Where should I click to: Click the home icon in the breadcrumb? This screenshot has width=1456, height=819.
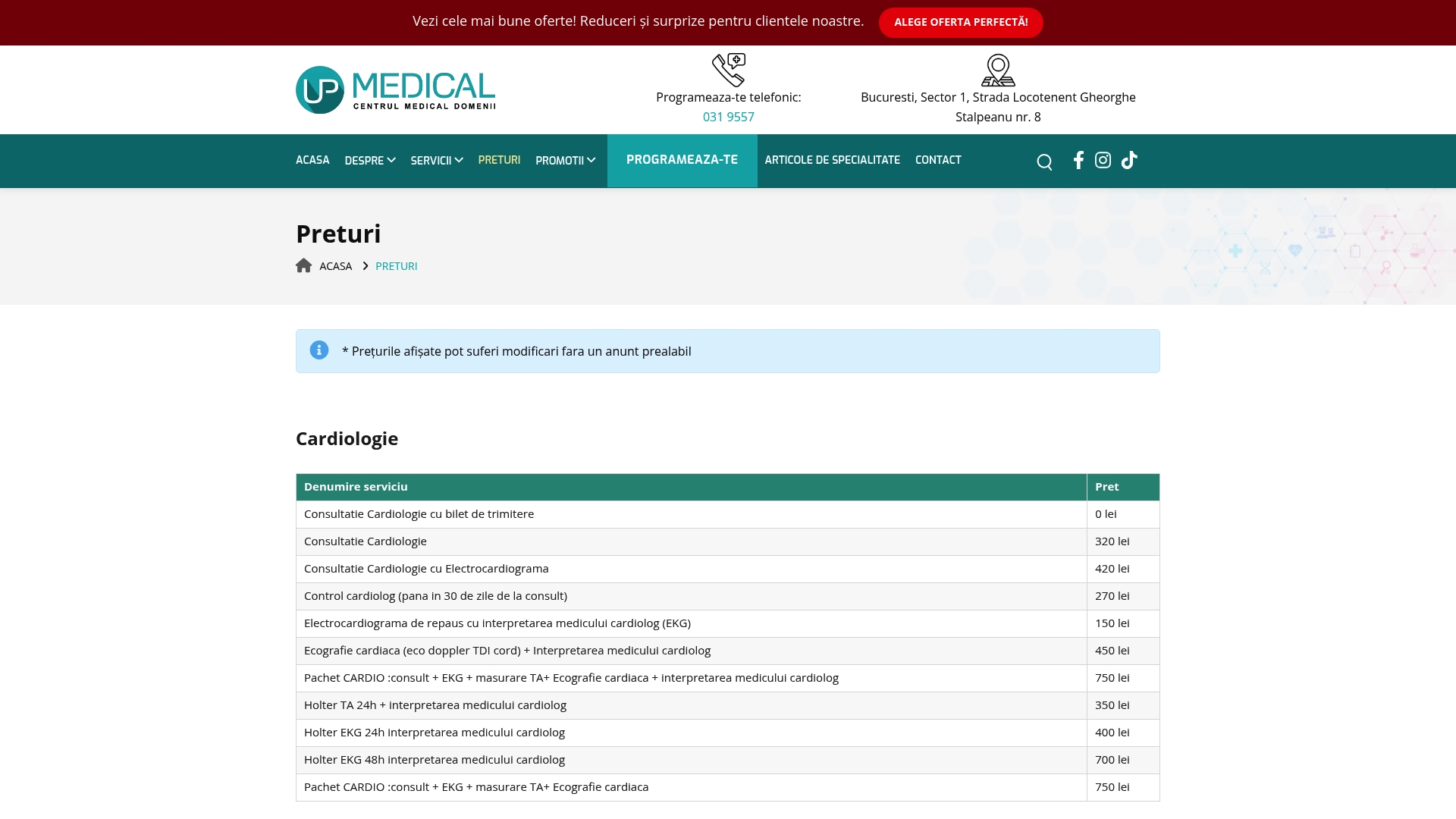(303, 265)
